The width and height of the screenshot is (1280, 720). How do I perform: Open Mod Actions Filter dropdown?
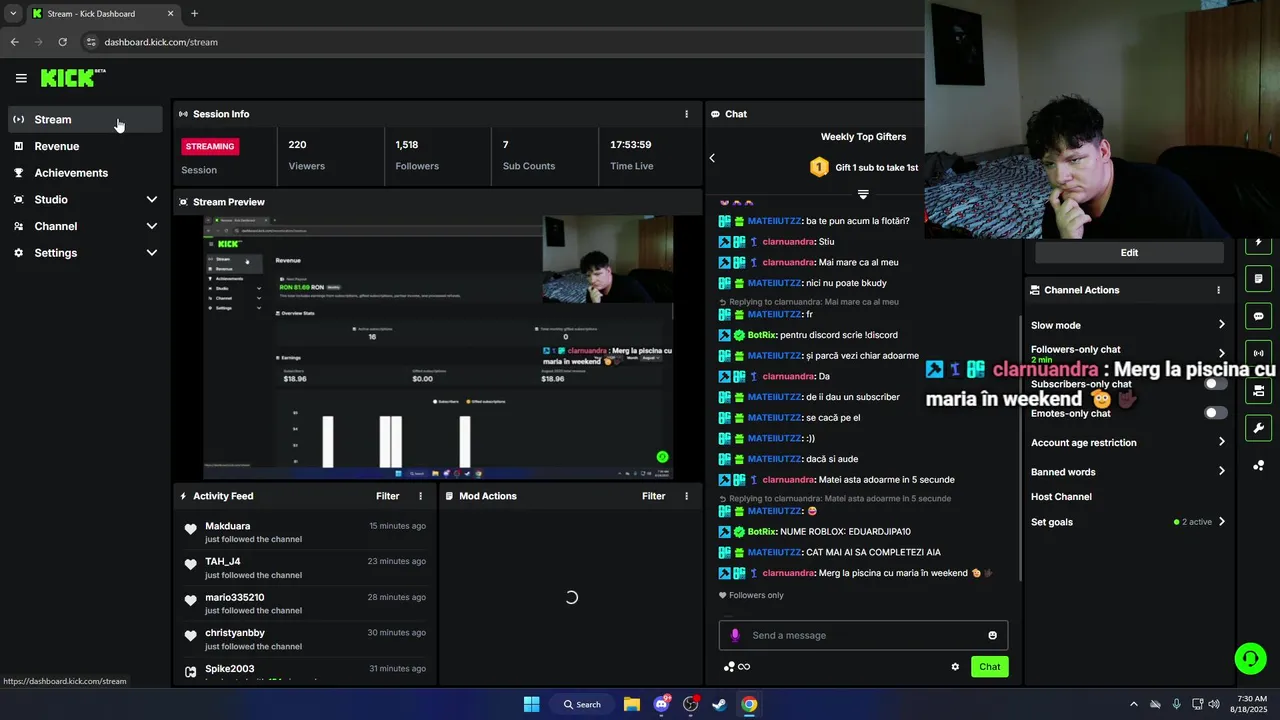click(x=653, y=496)
